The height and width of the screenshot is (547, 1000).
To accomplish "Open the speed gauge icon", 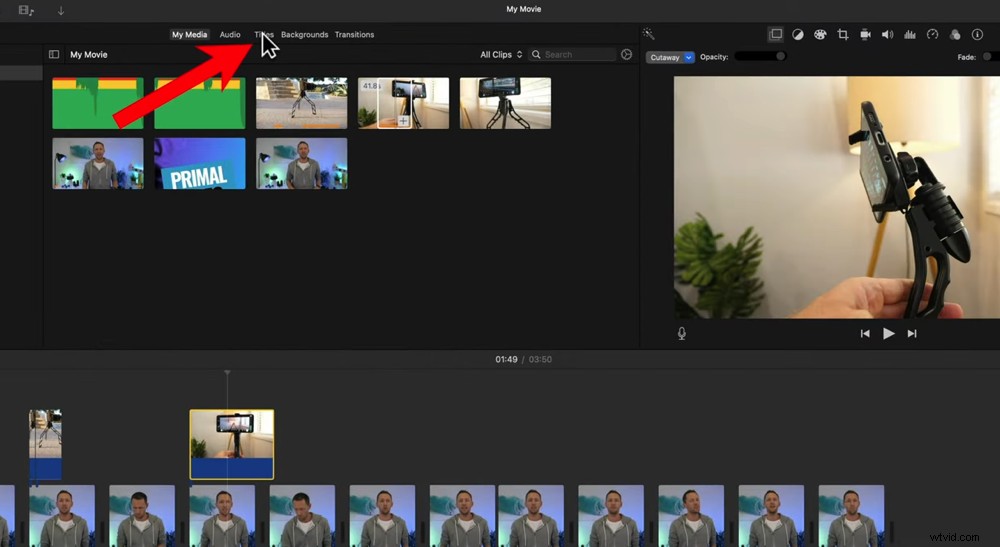I will [932, 34].
